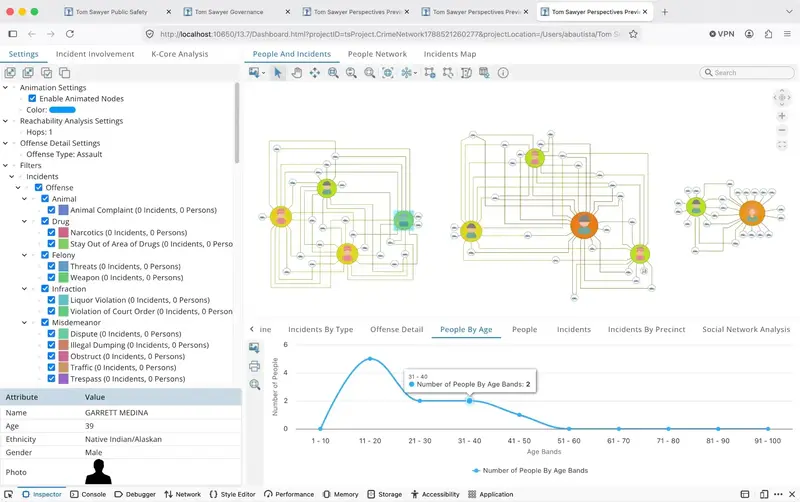Open the Save Image dropdown arrow
Viewport: 800px width, 502px height.
(x=263, y=73)
